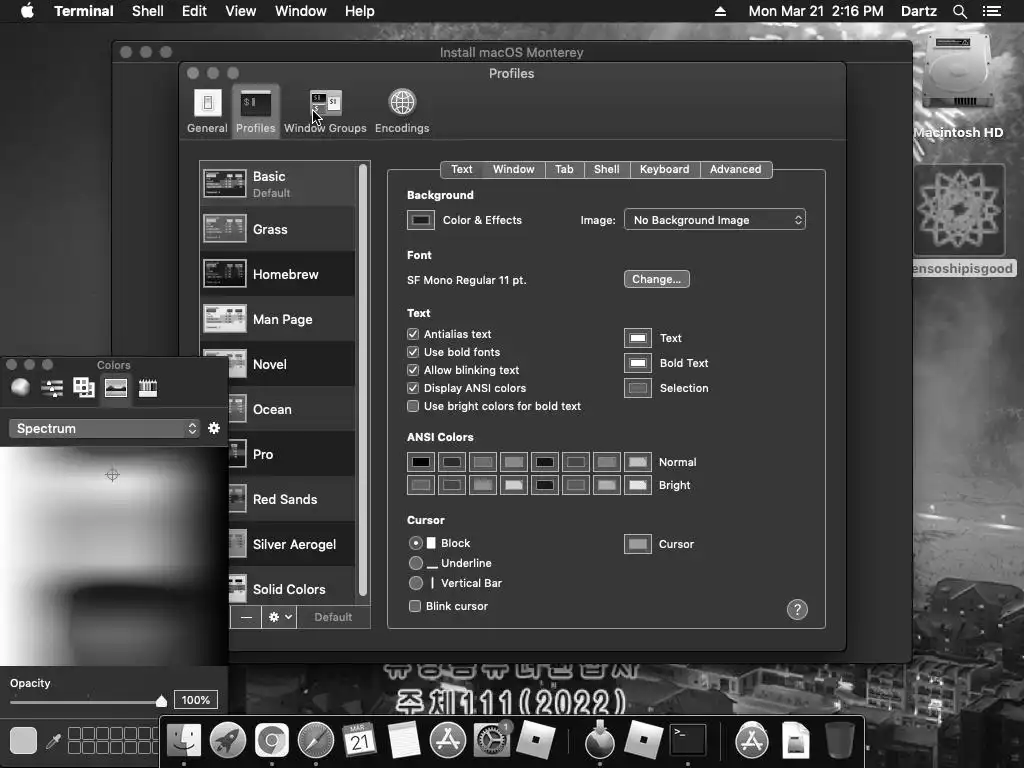Remove the selected profile with minus button

[246, 616]
